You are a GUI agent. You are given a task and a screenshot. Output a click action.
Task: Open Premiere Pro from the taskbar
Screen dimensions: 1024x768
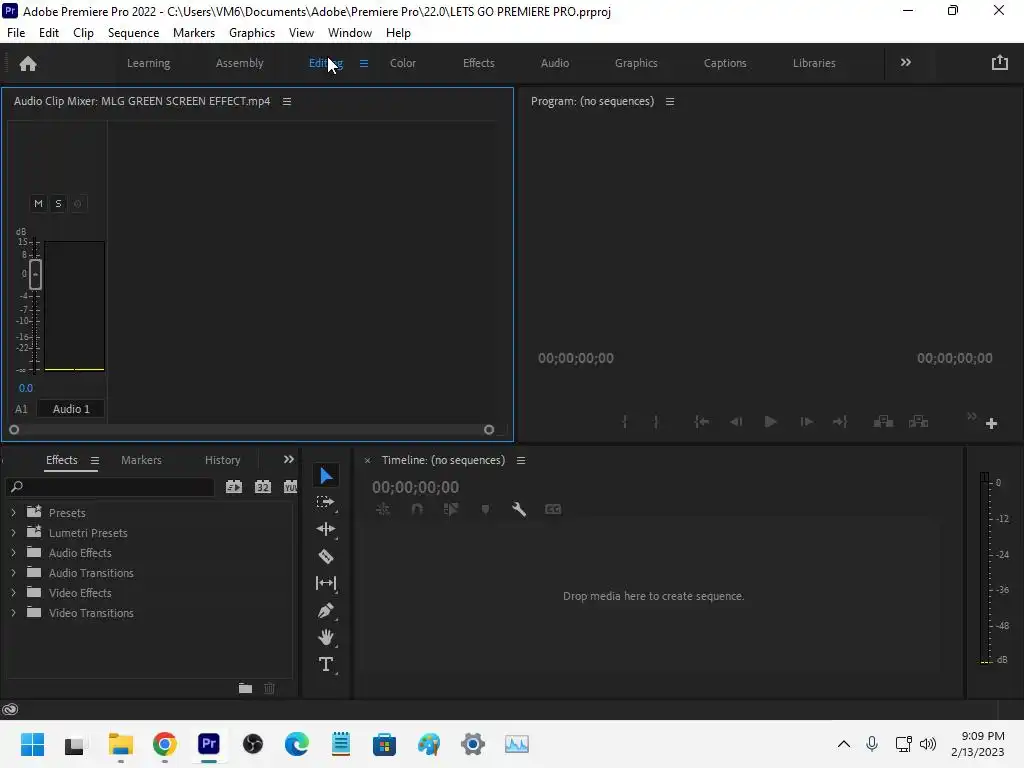[x=209, y=744]
